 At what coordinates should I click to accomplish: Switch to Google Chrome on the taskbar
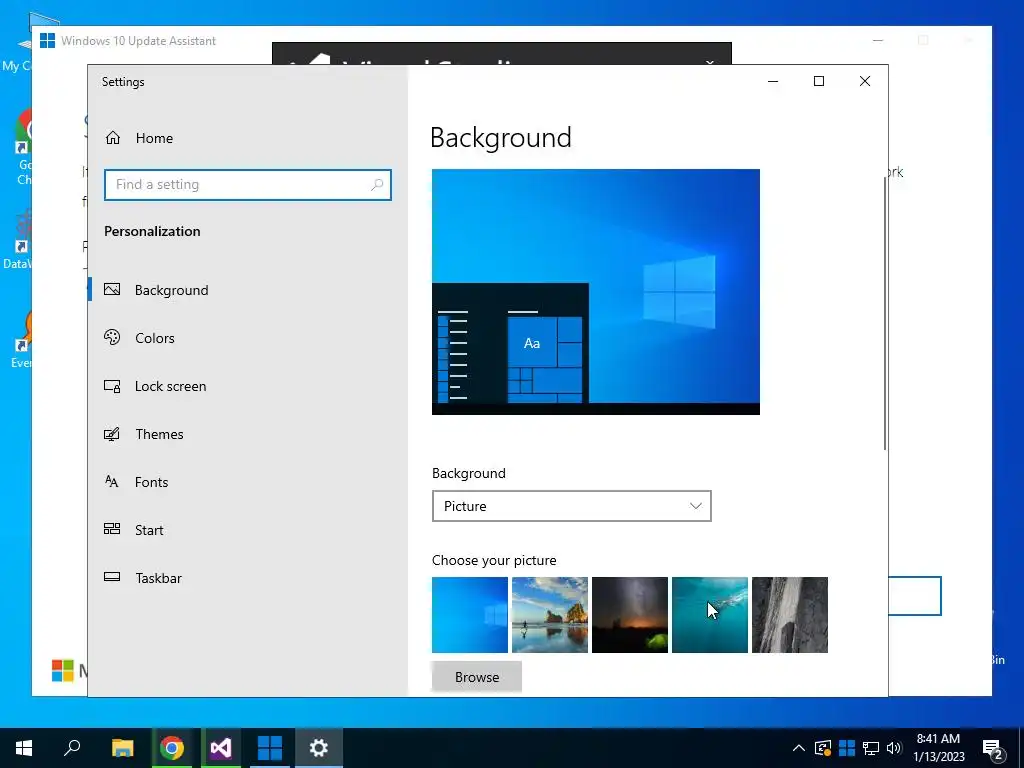[172, 748]
